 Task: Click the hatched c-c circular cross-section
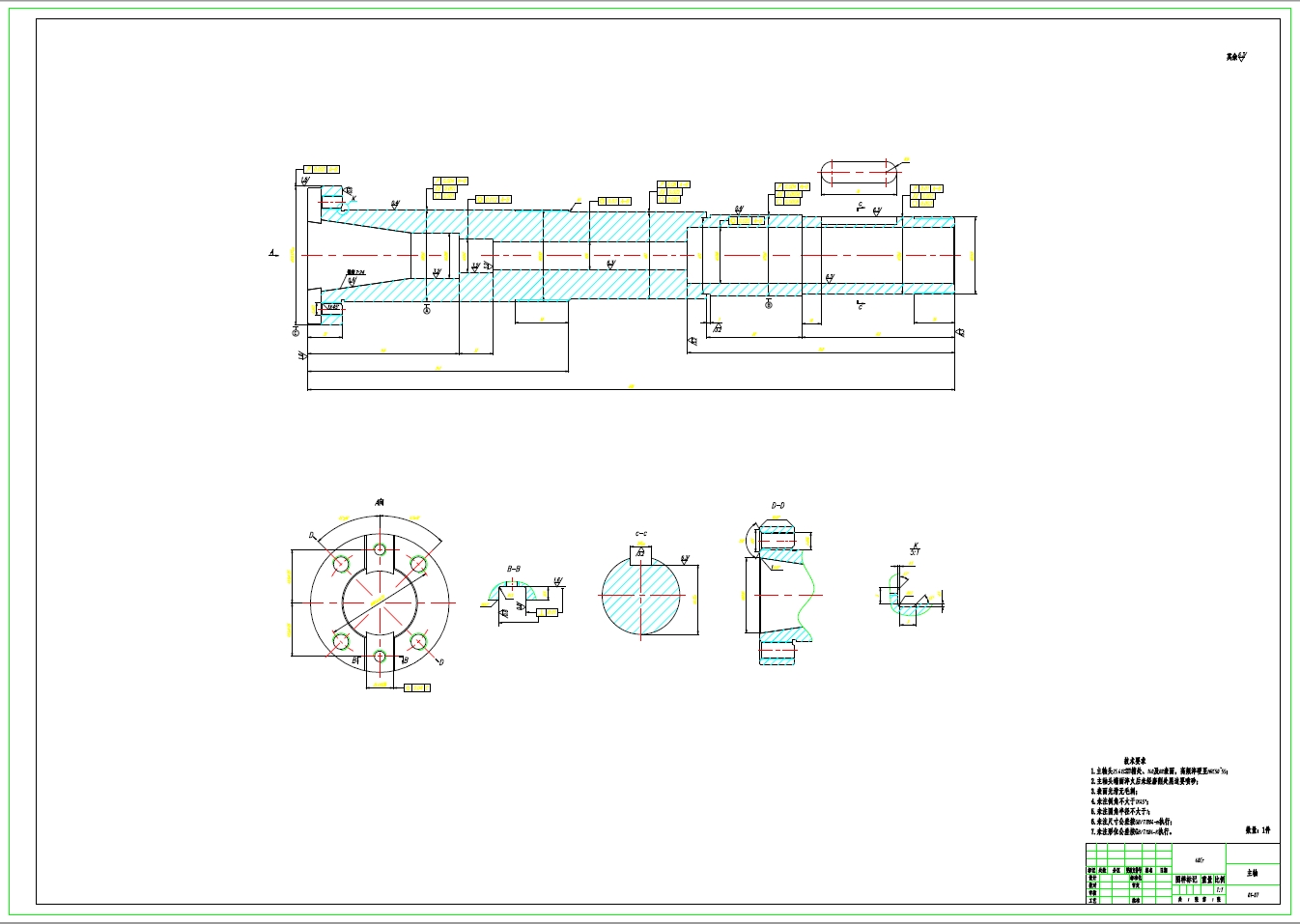coord(640,597)
